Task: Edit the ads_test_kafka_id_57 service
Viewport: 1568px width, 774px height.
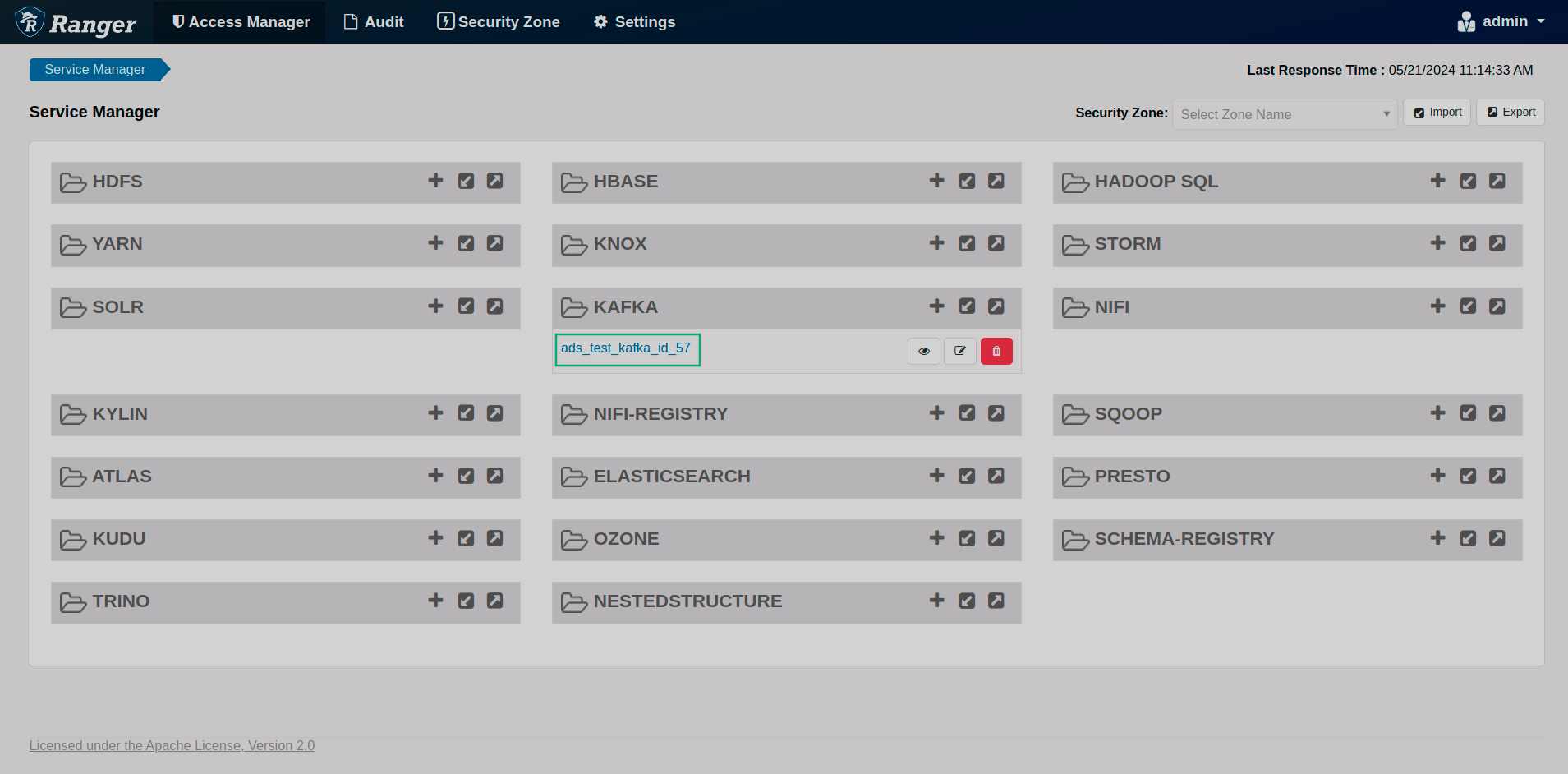Action: (959, 351)
